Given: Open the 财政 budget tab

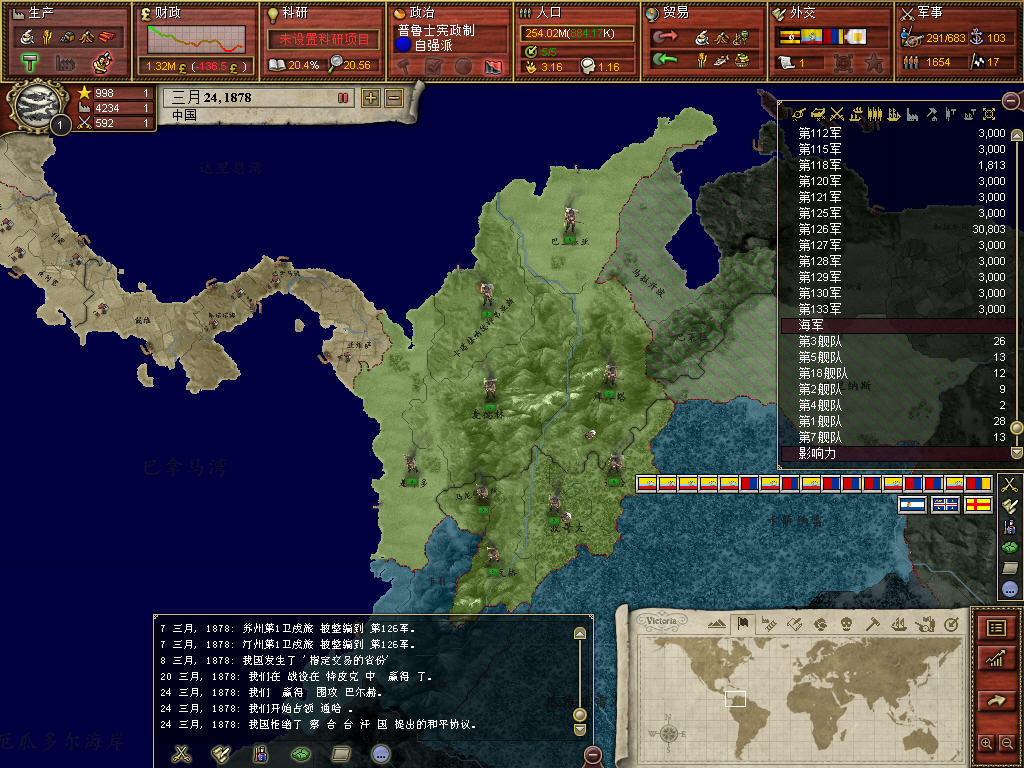Looking at the screenshot, I should point(195,40).
